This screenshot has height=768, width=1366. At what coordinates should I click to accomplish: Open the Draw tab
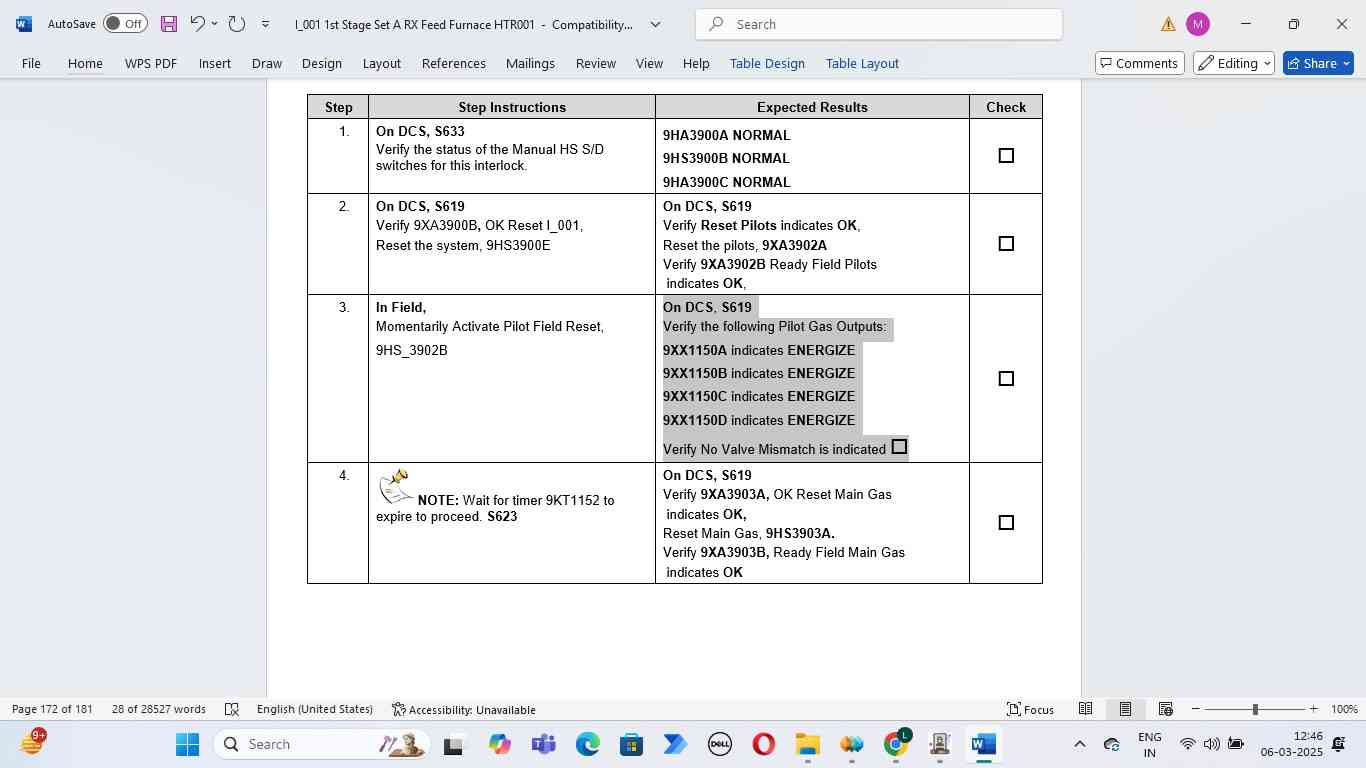(267, 63)
